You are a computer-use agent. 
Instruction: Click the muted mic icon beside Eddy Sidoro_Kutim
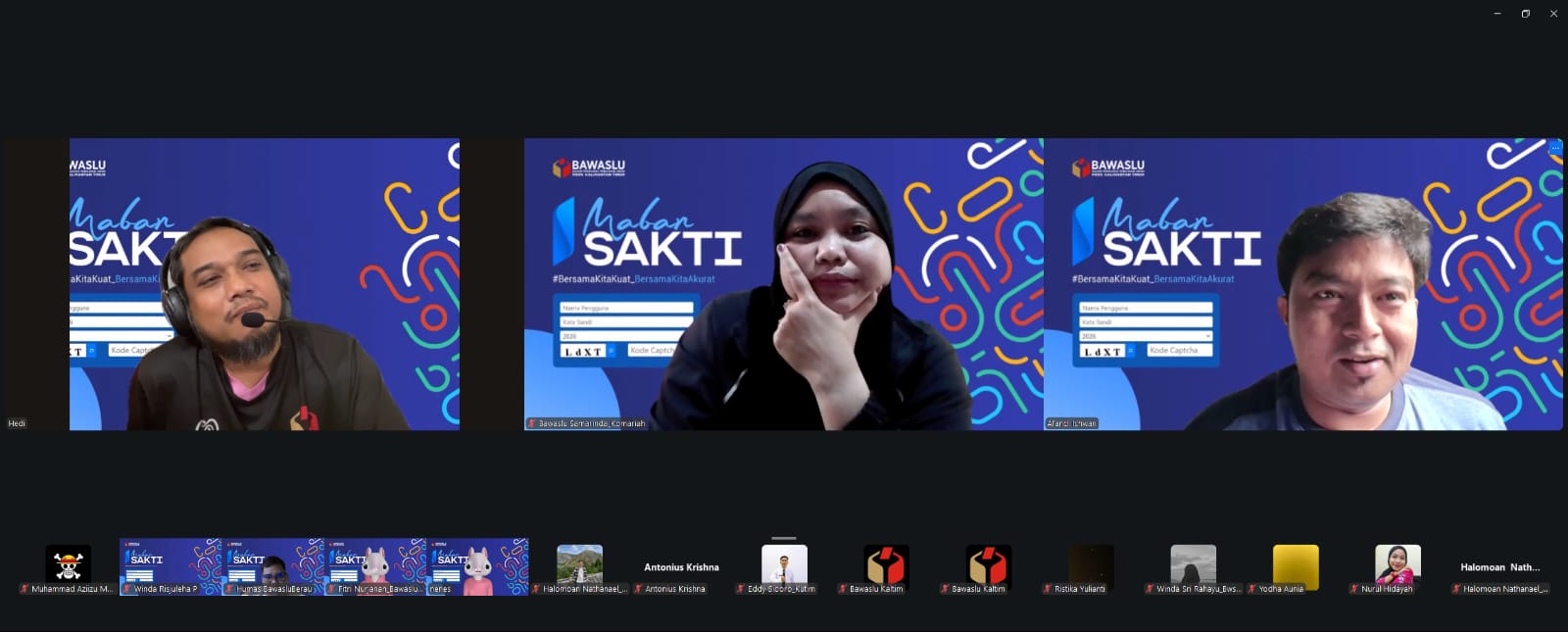741,589
